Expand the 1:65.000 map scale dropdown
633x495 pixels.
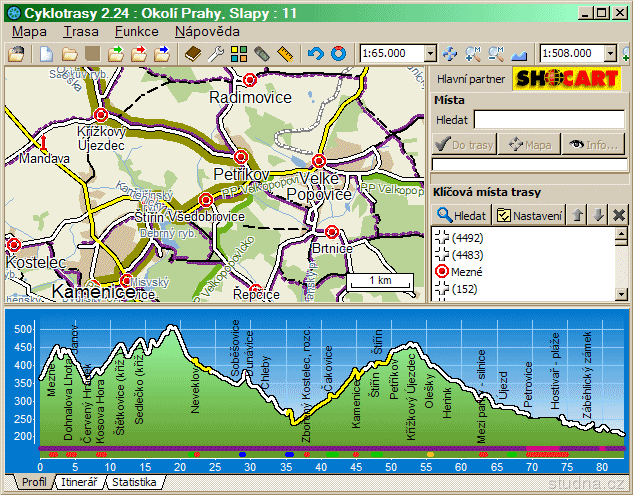(x=431, y=53)
